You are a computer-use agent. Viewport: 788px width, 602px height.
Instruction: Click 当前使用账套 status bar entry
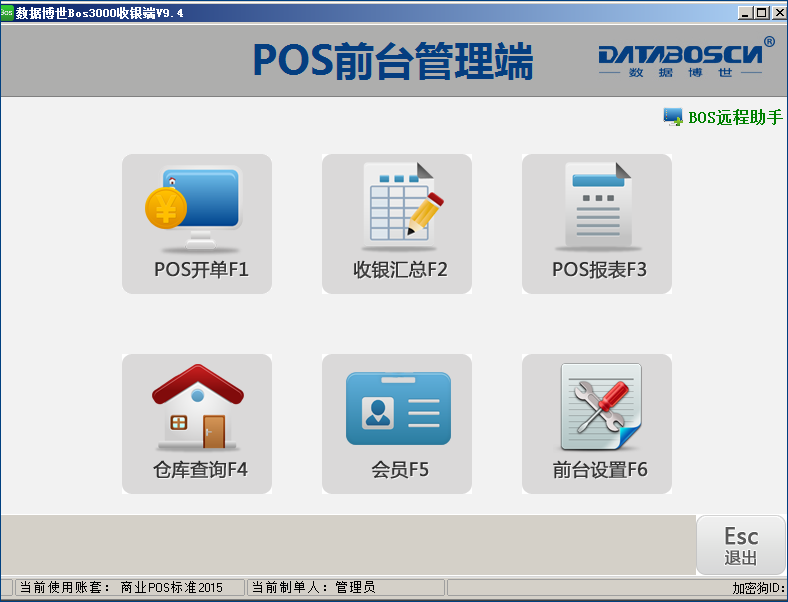tap(130, 587)
